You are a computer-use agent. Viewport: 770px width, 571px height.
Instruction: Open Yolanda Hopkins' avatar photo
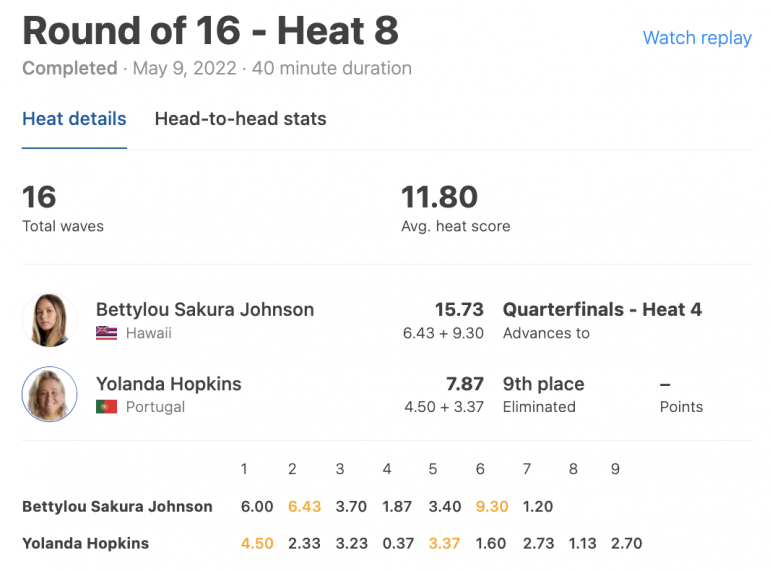click(x=49, y=394)
